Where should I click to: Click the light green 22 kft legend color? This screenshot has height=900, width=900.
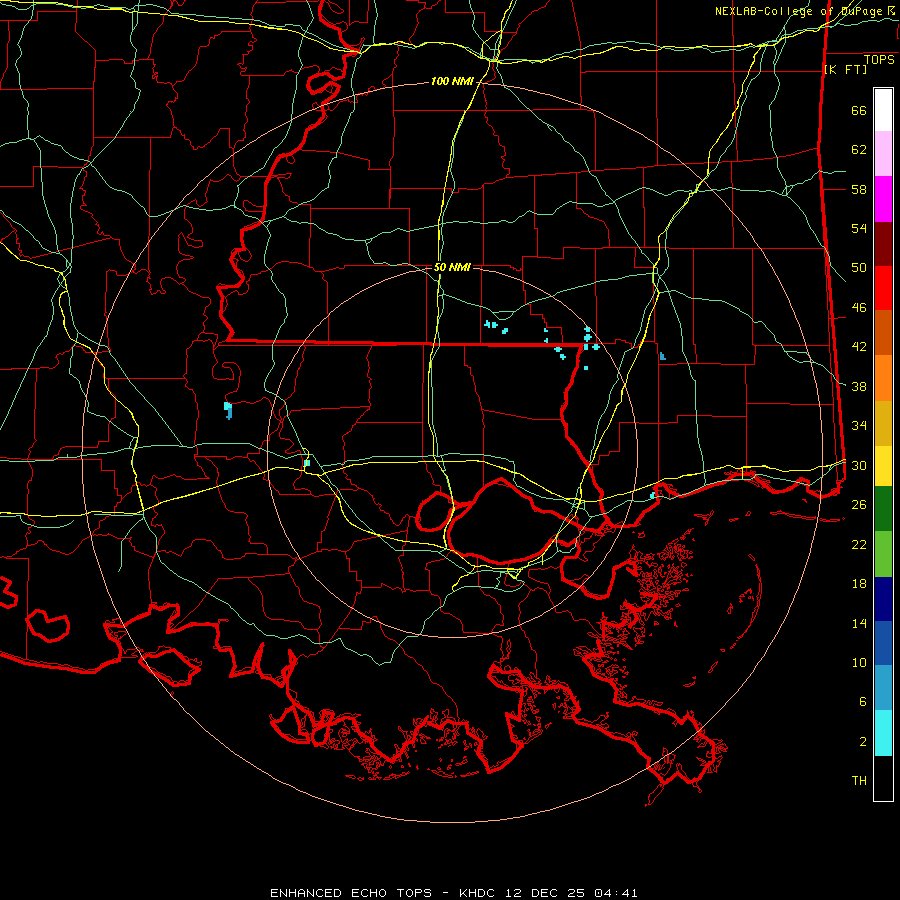(883, 554)
